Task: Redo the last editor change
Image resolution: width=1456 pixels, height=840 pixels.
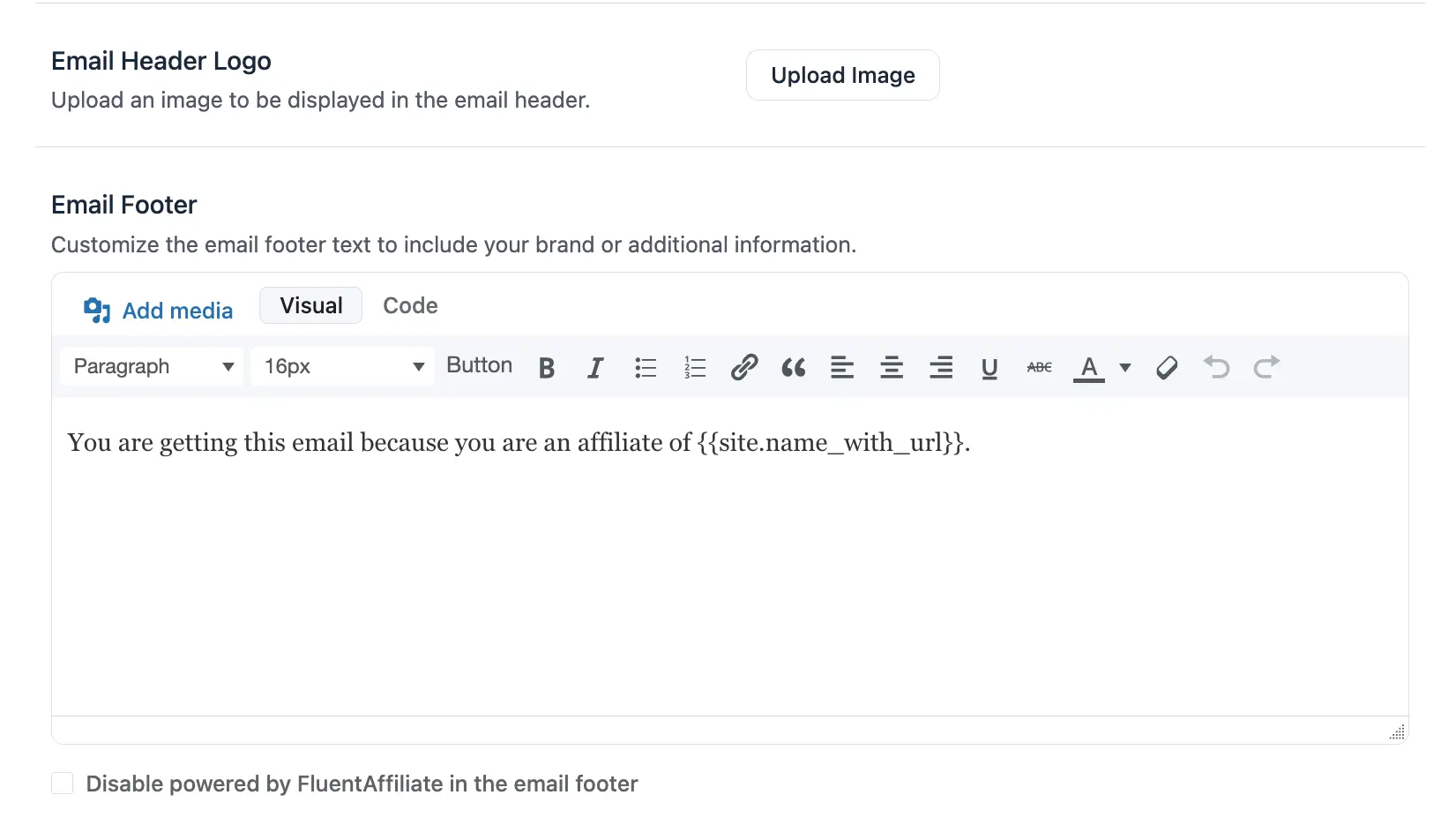Action: [x=1266, y=368]
